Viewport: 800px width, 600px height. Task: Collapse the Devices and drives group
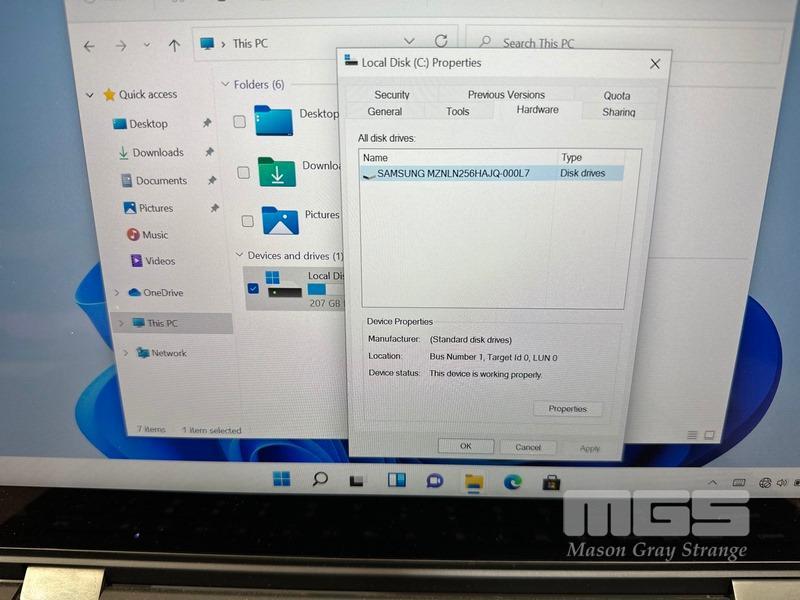click(x=238, y=256)
